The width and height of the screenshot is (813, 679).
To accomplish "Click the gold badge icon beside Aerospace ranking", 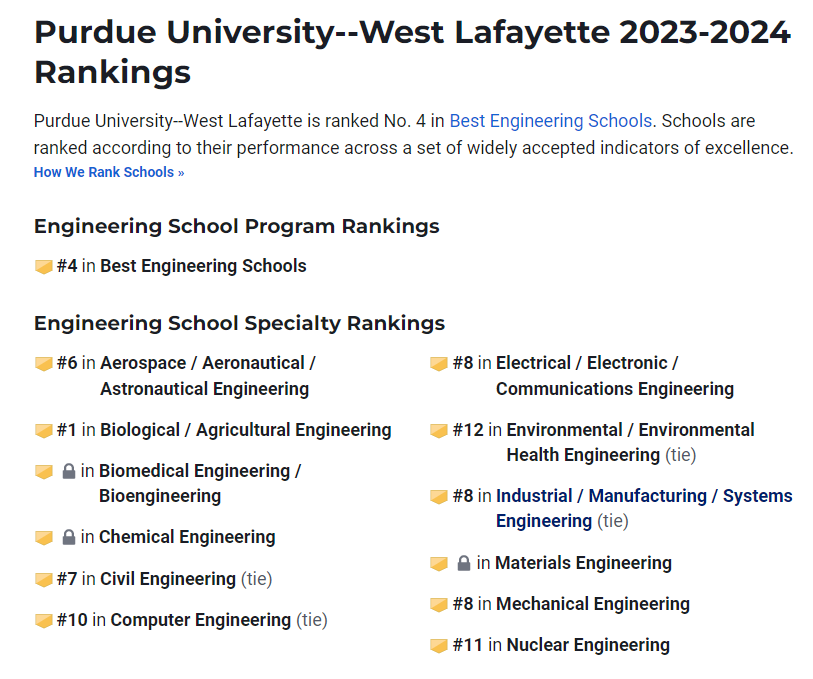I will click(x=44, y=363).
